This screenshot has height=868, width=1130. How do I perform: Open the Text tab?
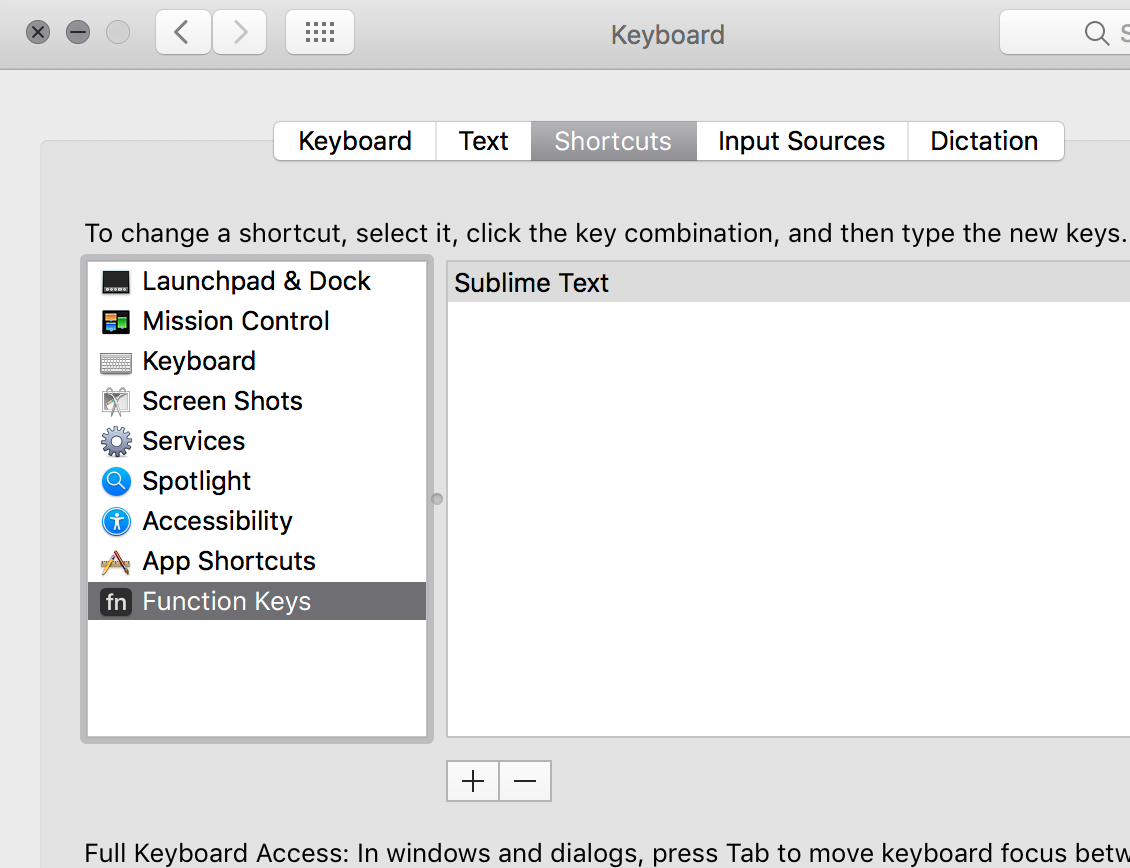click(x=484, y=141)
